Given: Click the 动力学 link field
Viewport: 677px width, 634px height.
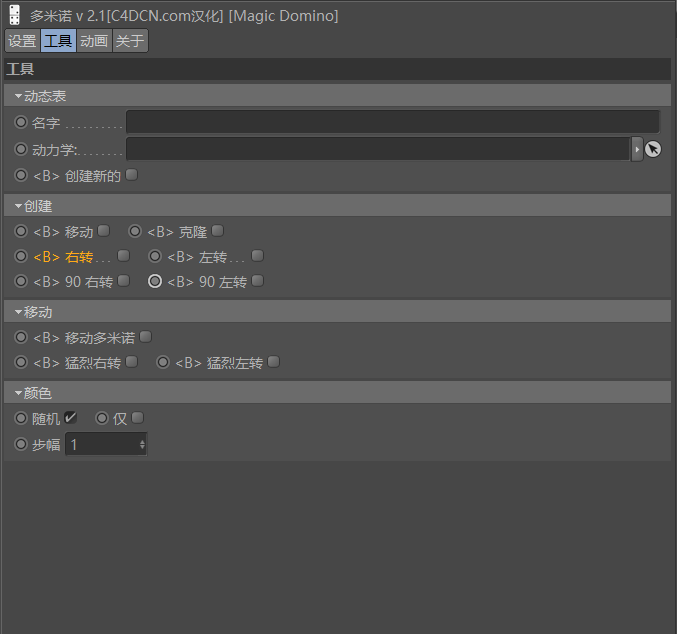Looking at the screenshot, I should 378,149.
